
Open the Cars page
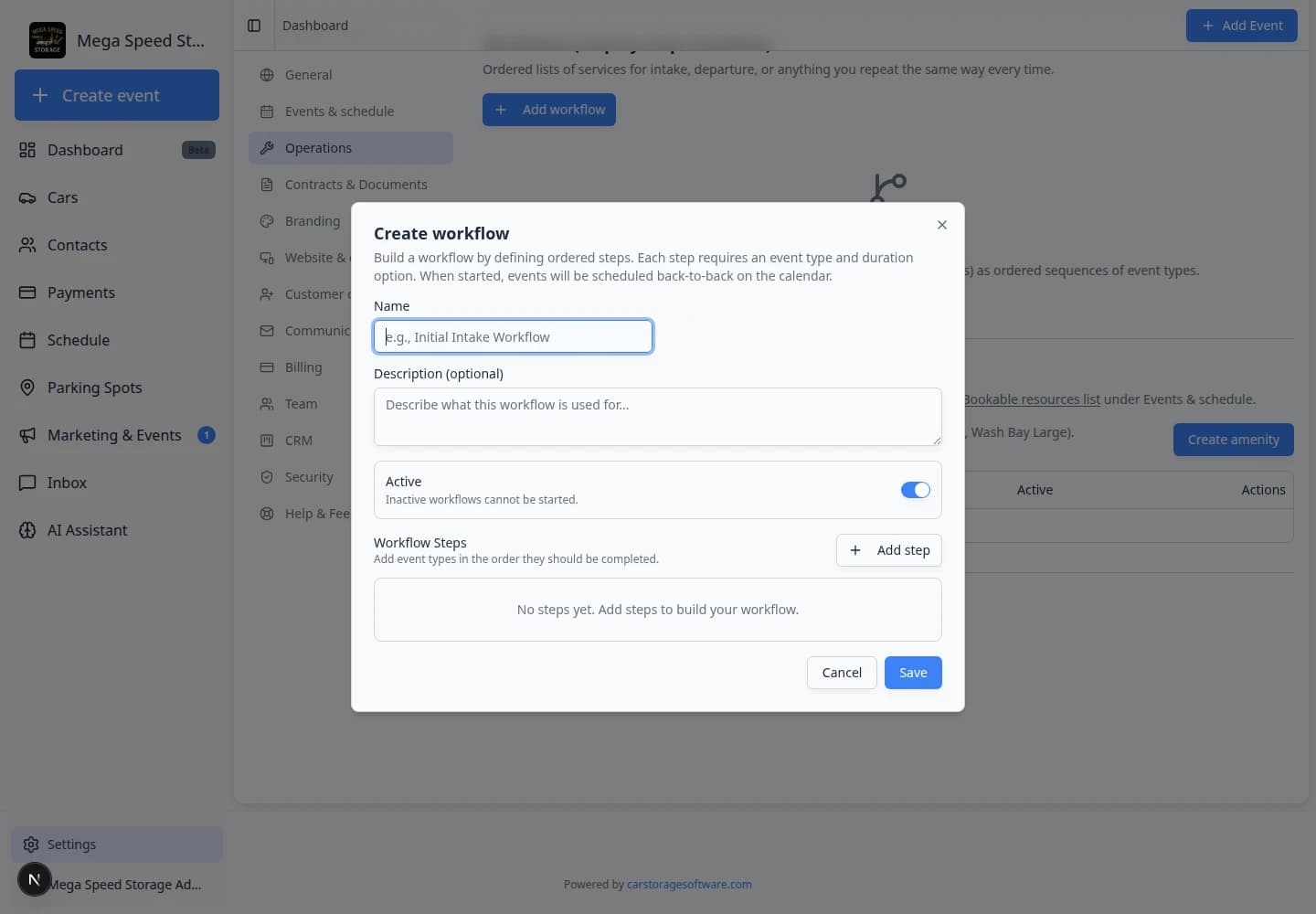(x=117, y=197)
